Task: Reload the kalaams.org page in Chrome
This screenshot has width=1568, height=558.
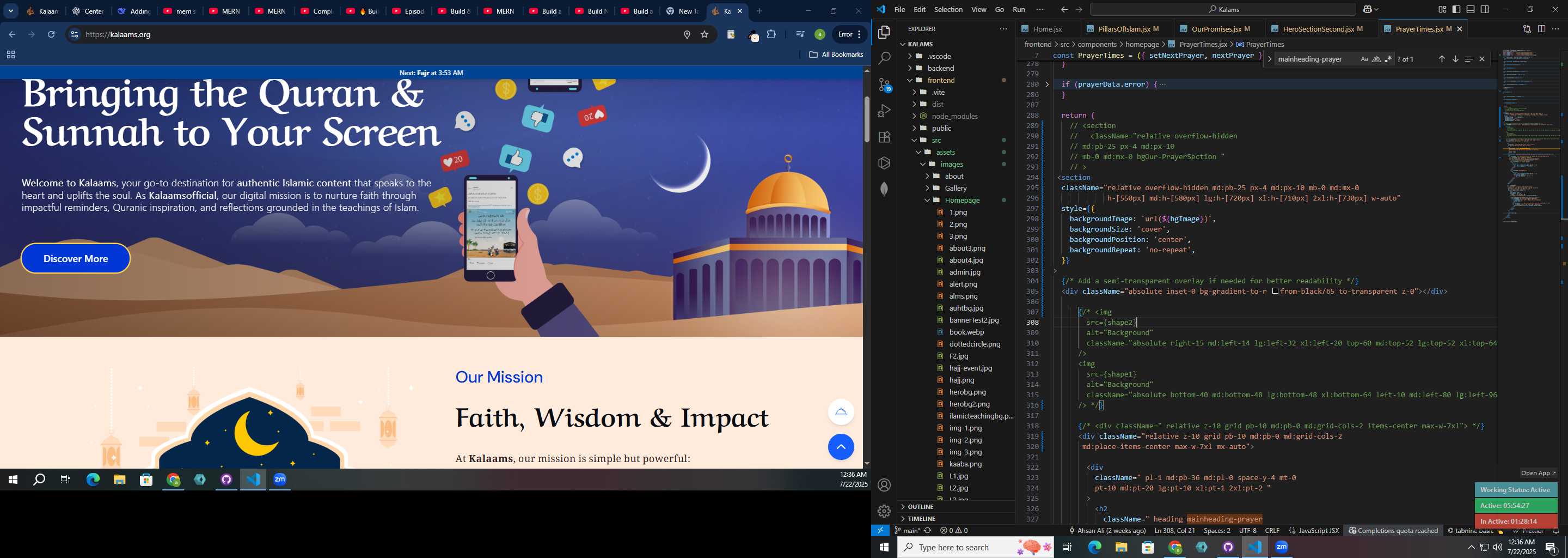Action: pos(52,35)
